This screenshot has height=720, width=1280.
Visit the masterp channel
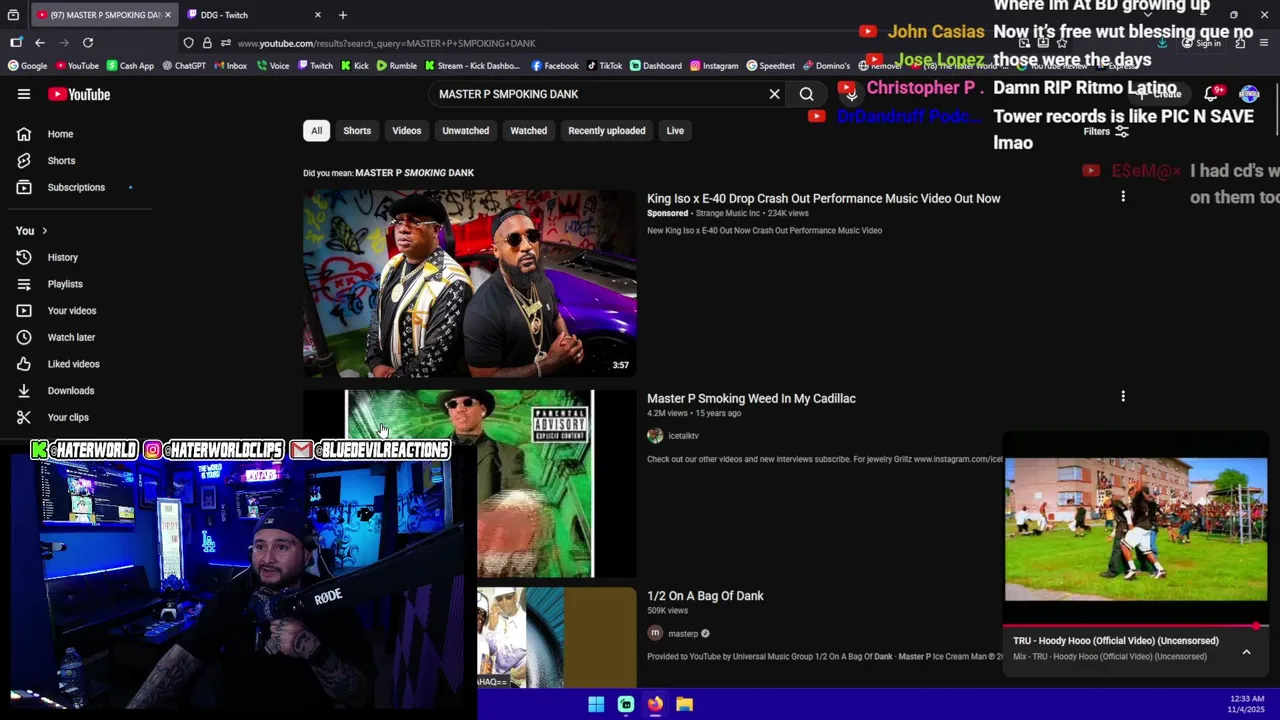[x=683, y=634]
